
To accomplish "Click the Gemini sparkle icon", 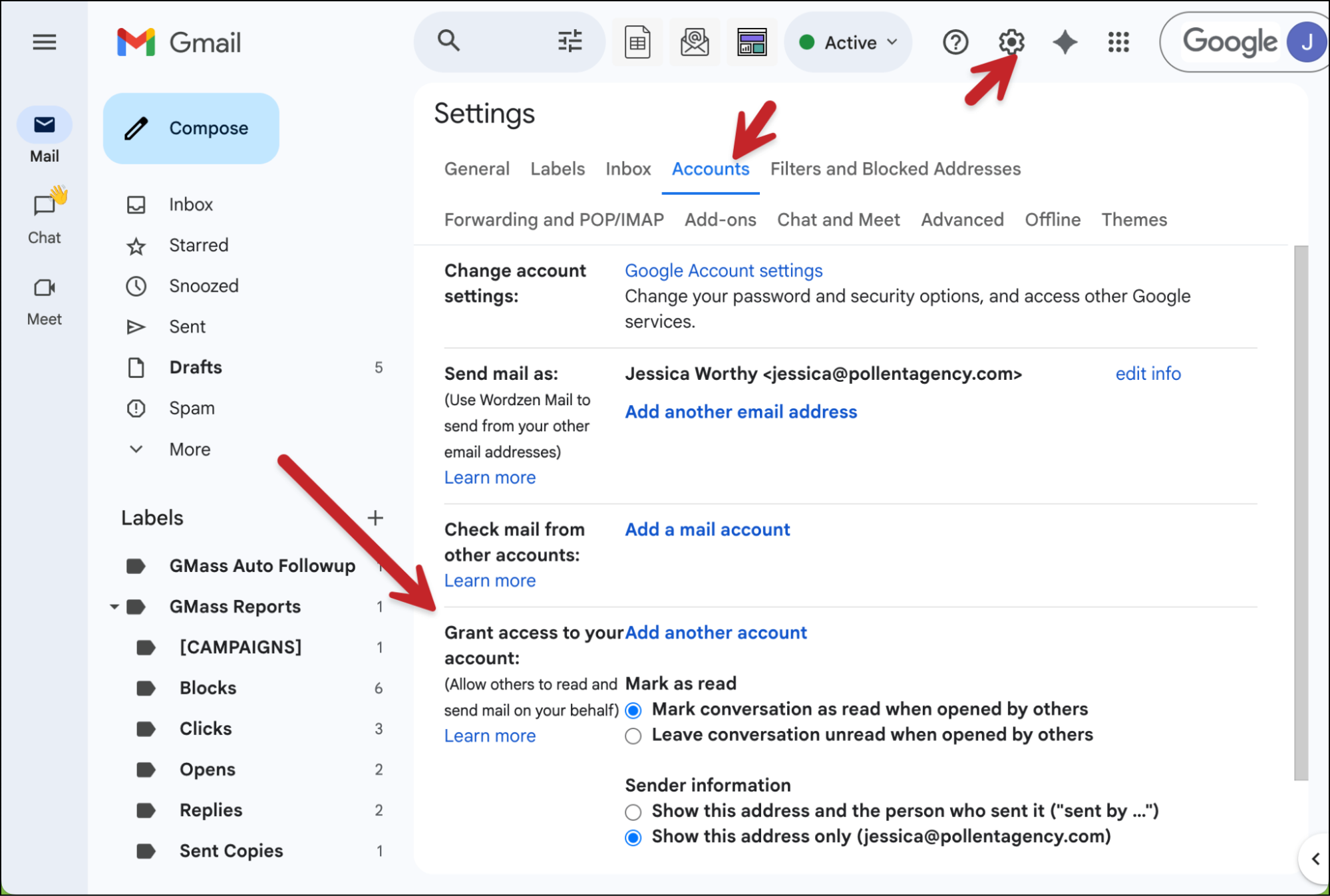I will 1065,43.
